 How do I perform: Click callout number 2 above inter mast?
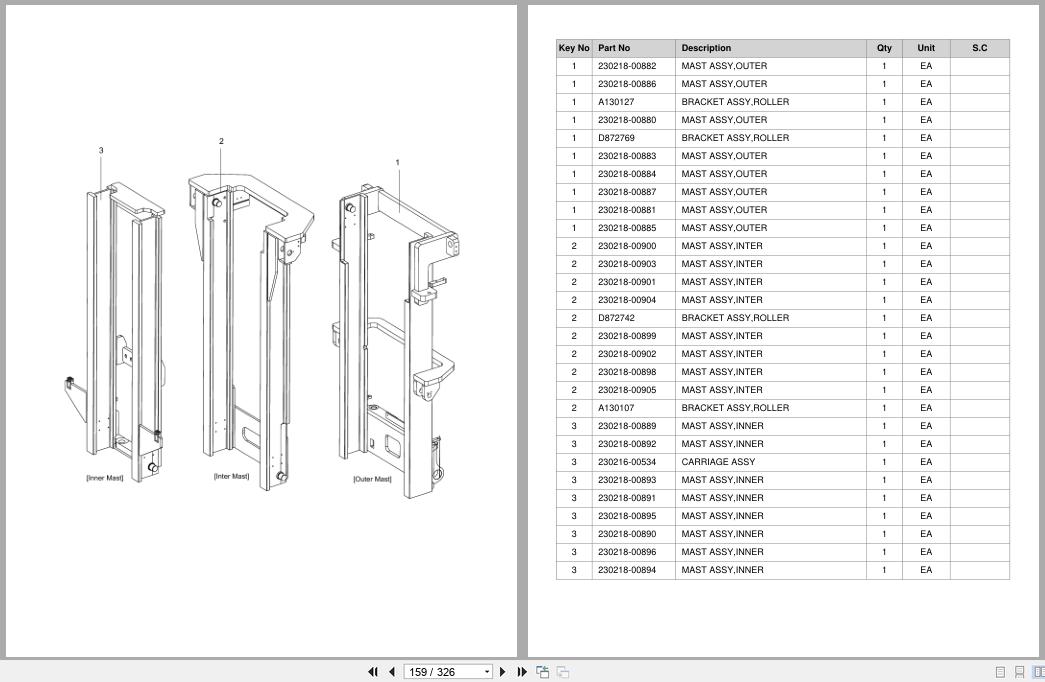pyautogui.click(x=221, y=141)
